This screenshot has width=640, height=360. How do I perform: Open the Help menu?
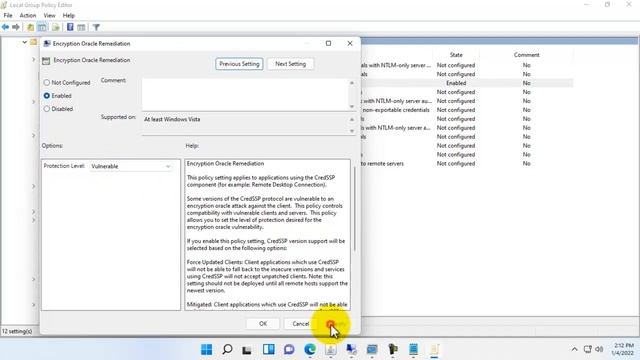[69, 15]
